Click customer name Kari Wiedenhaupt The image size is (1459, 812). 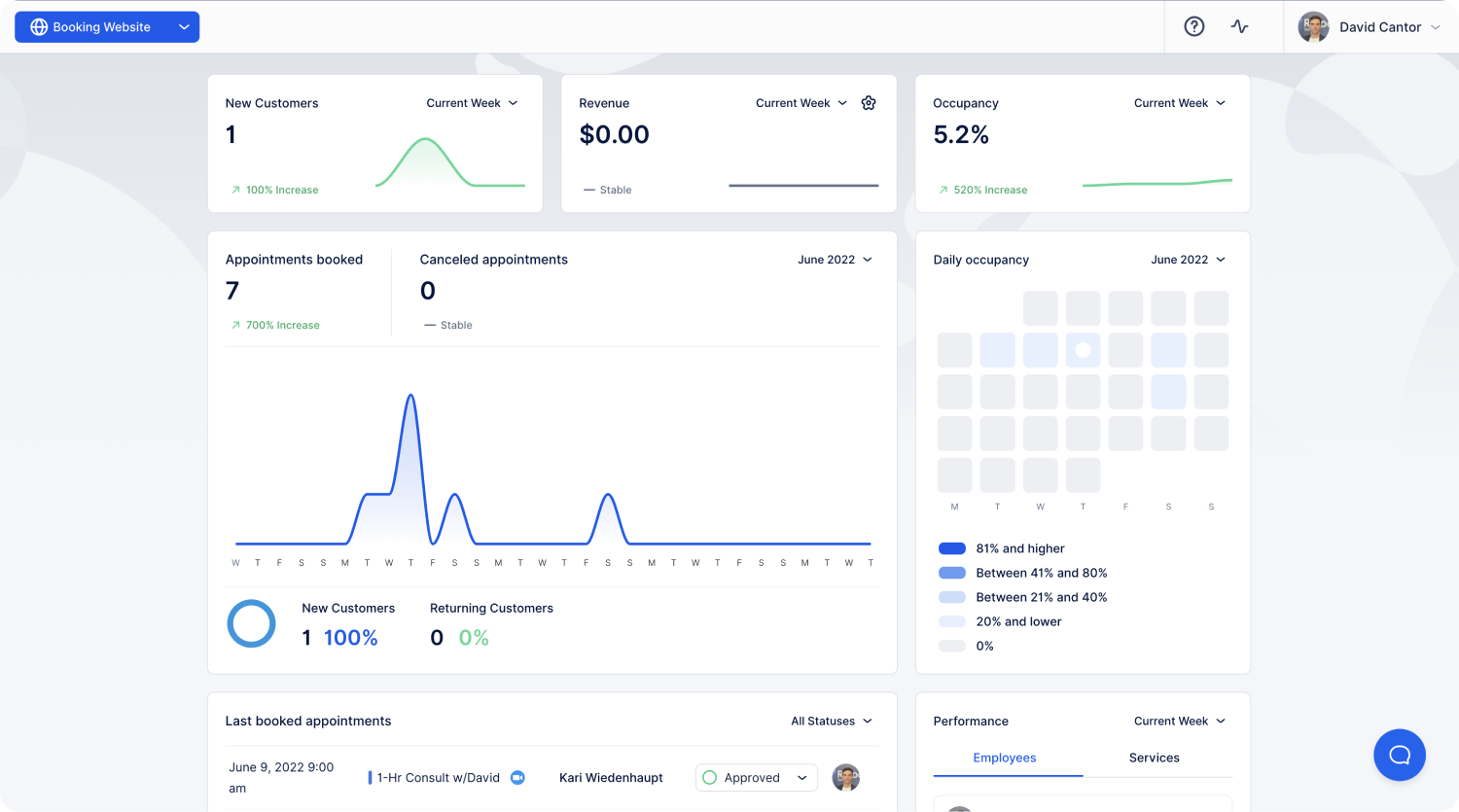(x=611, y=778)
